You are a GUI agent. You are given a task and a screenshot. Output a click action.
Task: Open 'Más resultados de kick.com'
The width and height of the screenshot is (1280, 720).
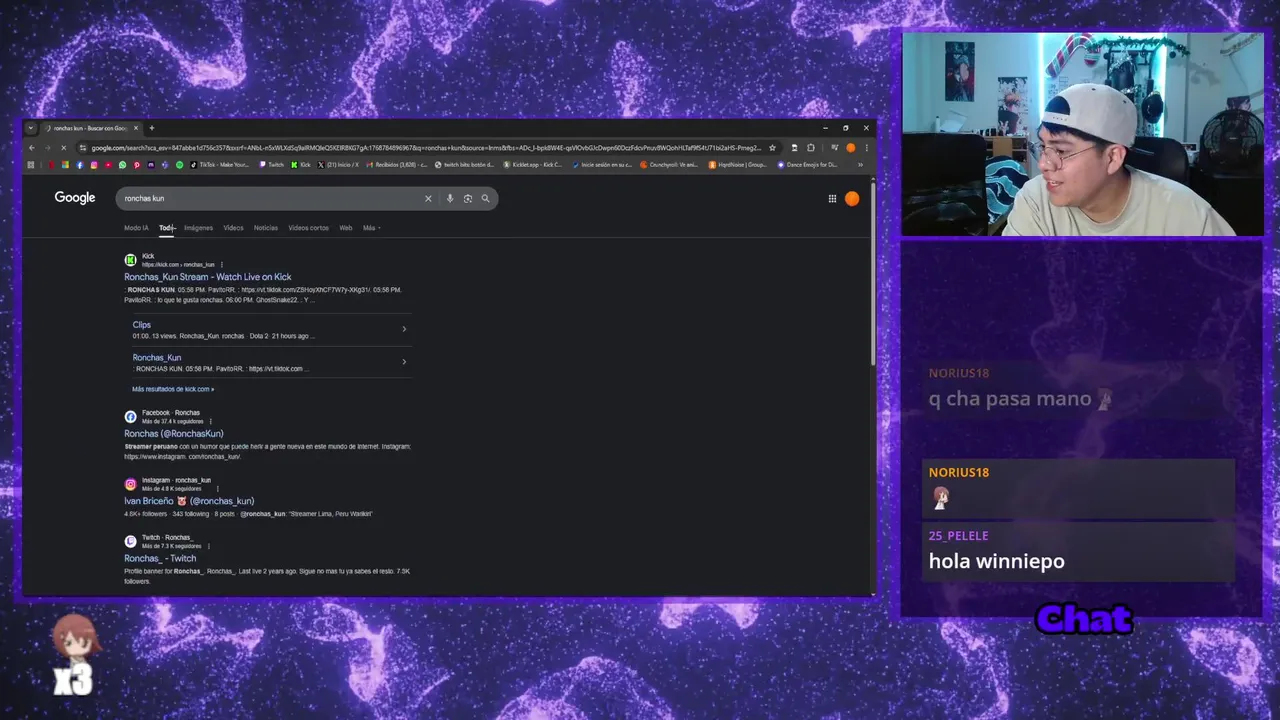[x=172, y=389]
